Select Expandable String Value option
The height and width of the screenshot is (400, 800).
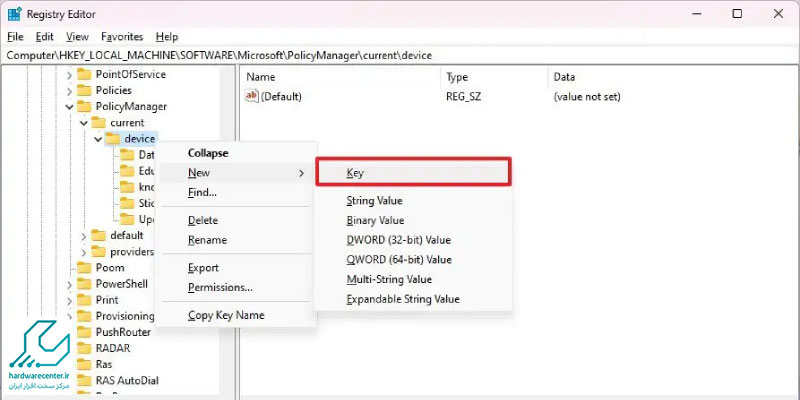(x=413, y=299)
